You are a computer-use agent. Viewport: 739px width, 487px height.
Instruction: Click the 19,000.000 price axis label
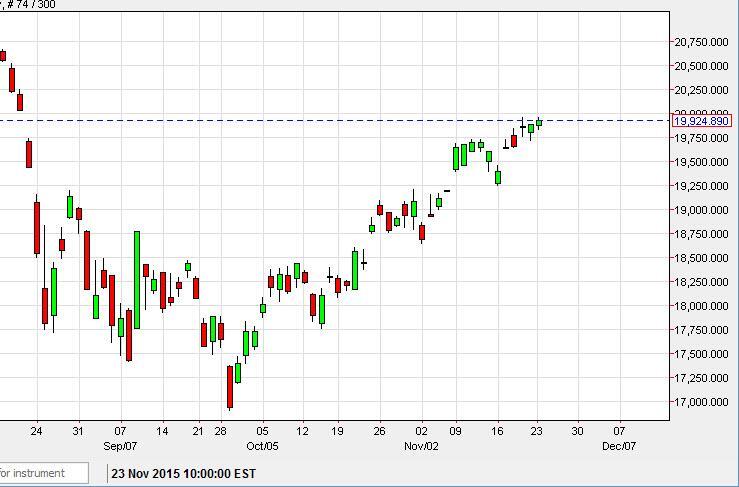700,210
